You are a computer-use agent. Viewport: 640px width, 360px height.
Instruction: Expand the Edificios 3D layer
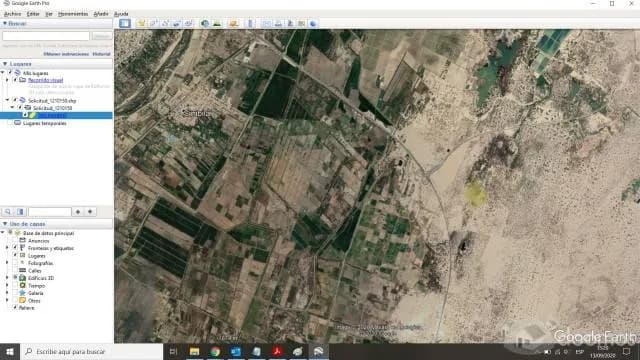point(7,278)
